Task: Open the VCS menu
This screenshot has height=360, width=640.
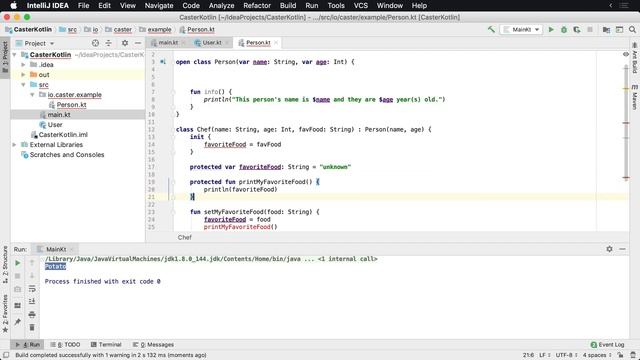Action: click(x=360, y=5)
